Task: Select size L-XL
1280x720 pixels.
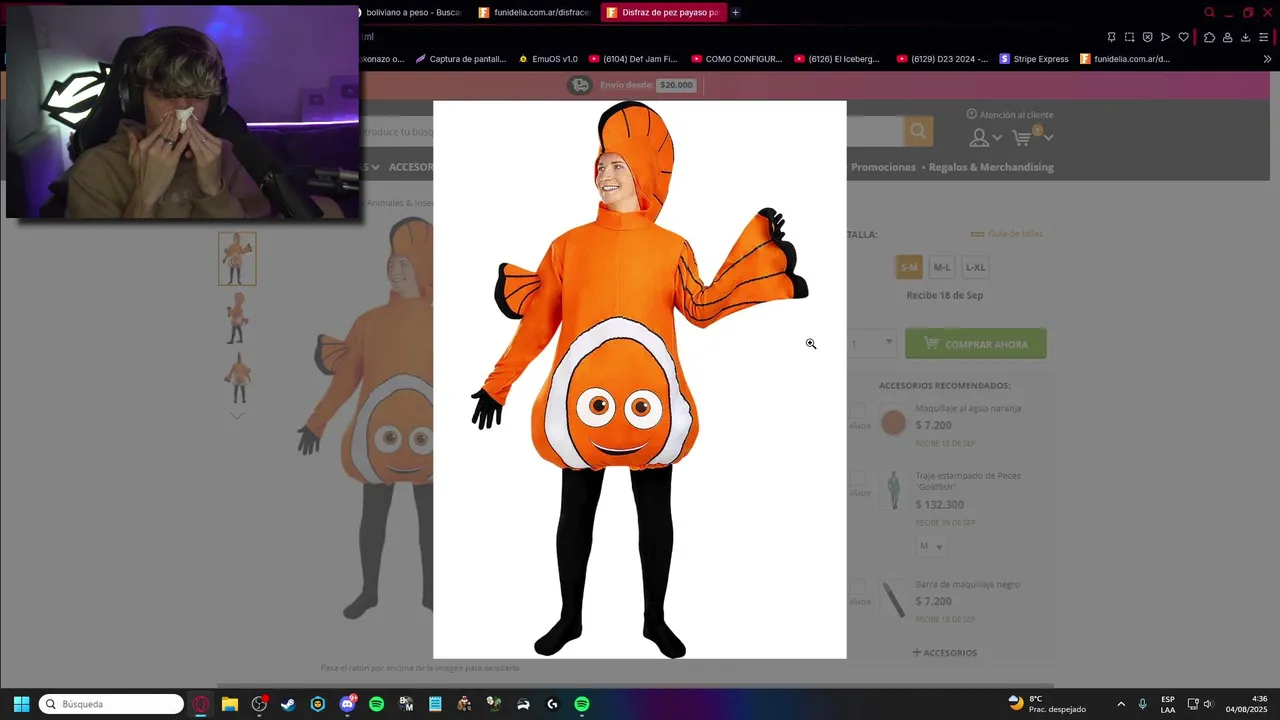Action: (975, 267)
